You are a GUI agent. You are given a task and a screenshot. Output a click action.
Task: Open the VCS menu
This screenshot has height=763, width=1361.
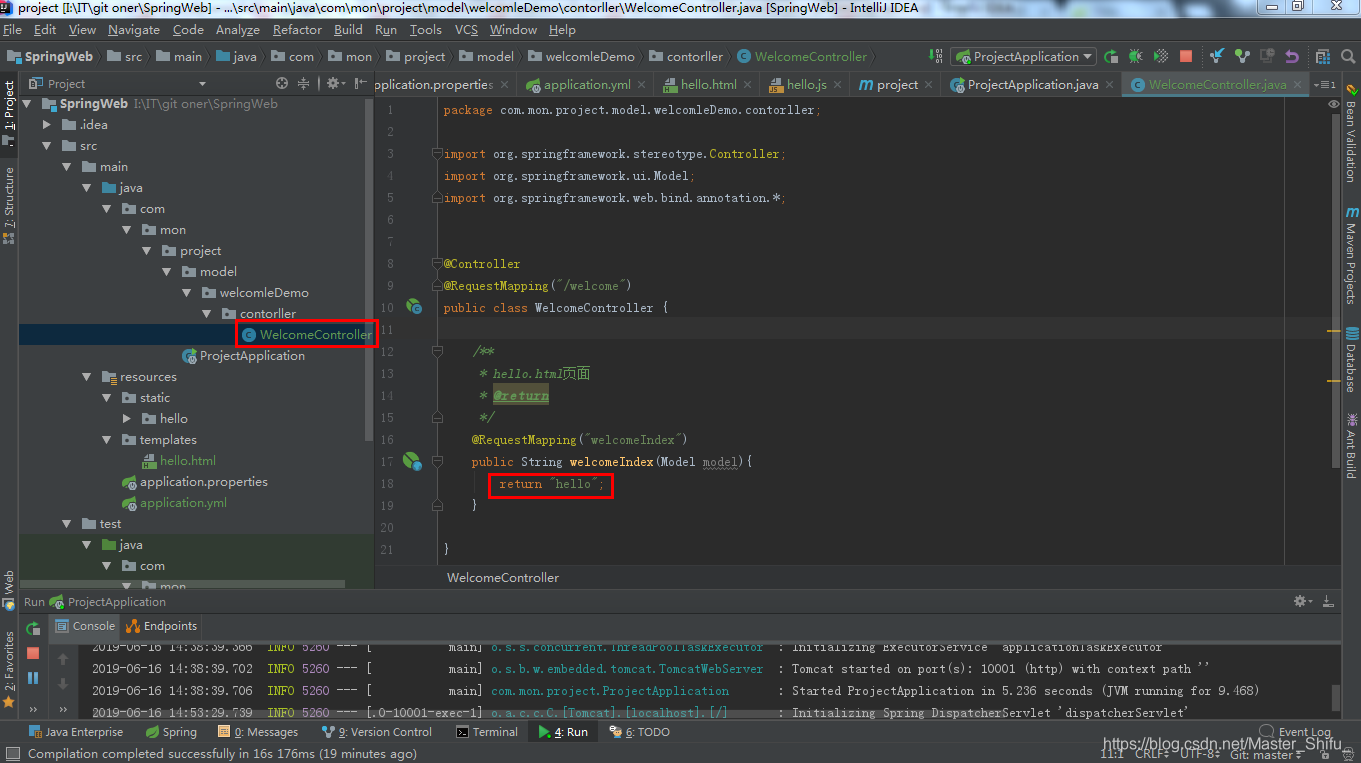tap(466, 30)
